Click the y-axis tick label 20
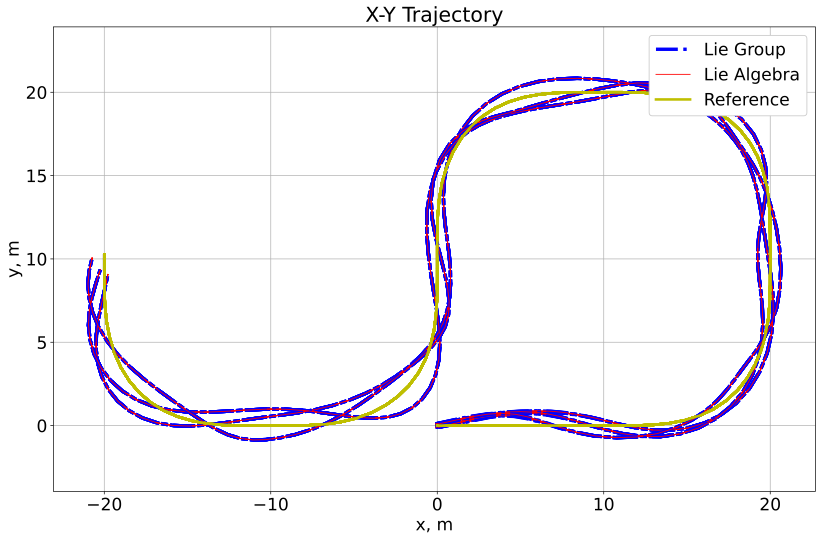 pyautogui.click(x=36, y=93)
